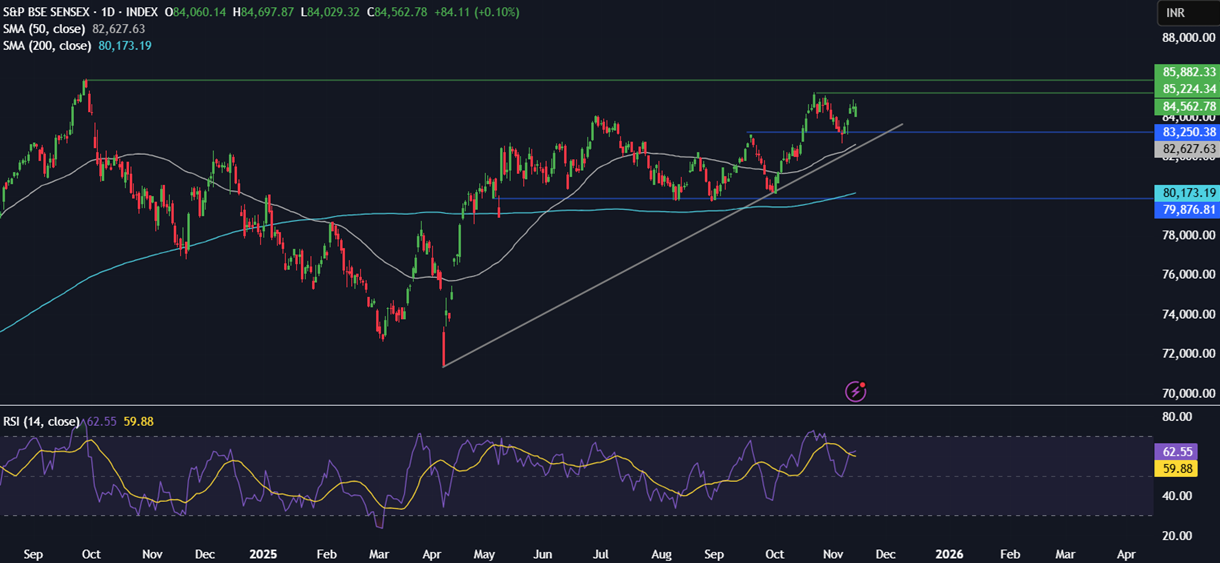The width and height of the screenshot is (1220, 563).
Task: Click the 84,562.78 current price label
Action: pyautogui.click(x=1187, y=107)
